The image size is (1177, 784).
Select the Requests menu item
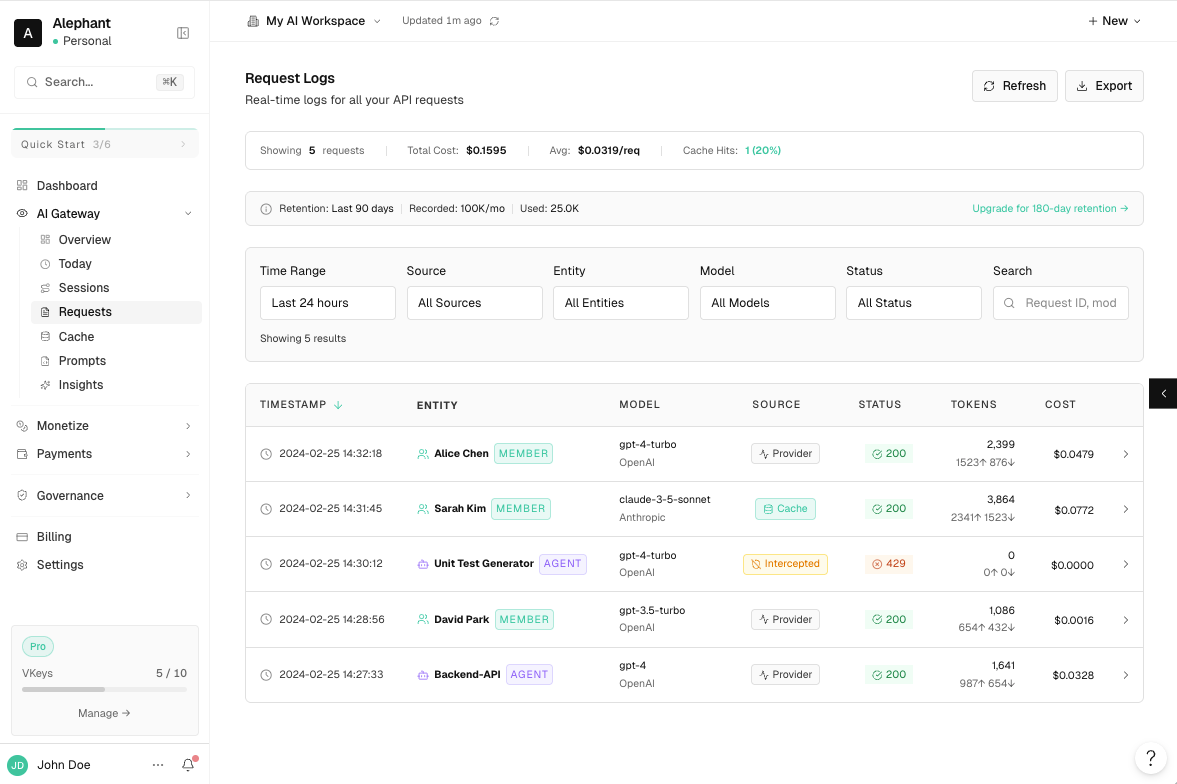[x=116, y=312]
